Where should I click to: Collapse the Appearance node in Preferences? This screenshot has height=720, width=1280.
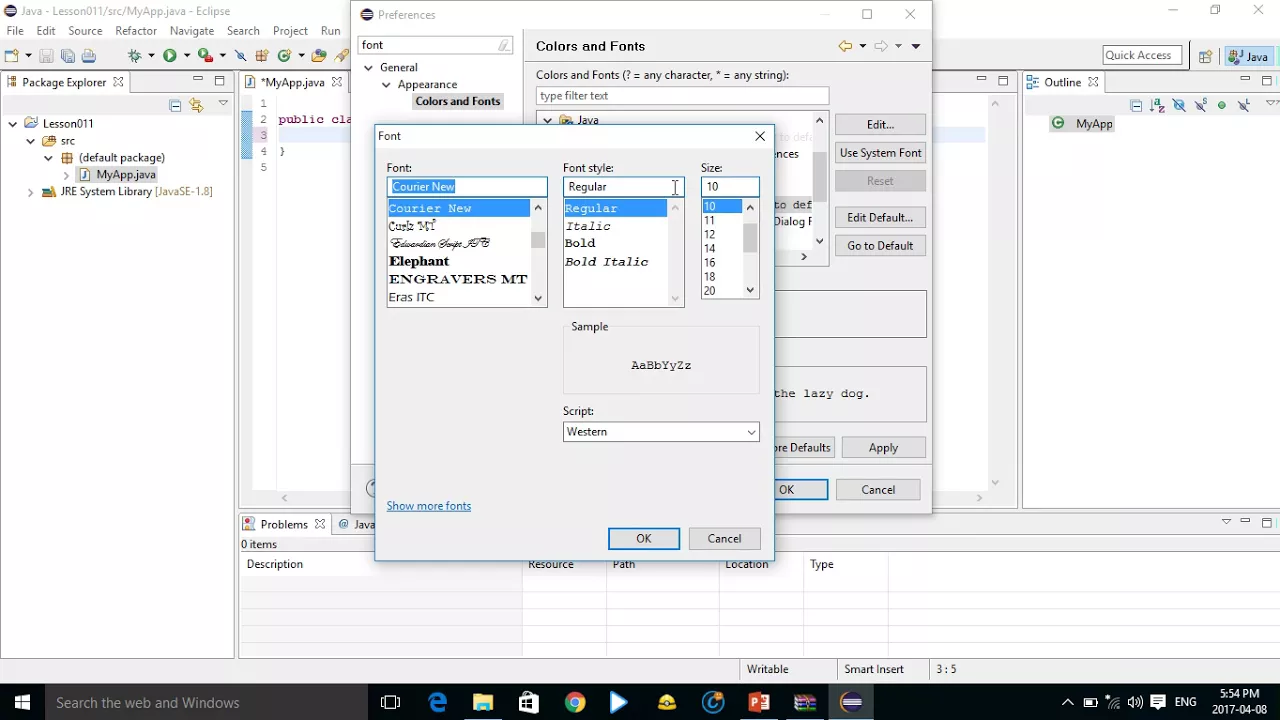point(386,85)
